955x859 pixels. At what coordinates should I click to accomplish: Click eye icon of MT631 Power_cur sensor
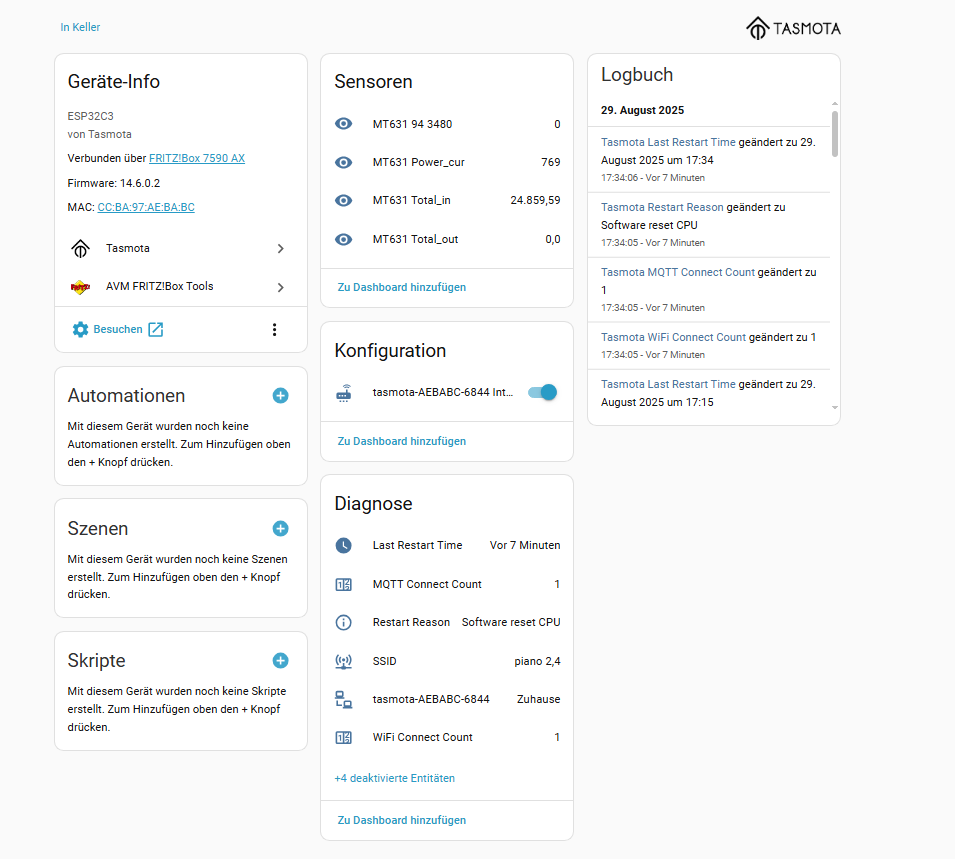click(343, 162)
